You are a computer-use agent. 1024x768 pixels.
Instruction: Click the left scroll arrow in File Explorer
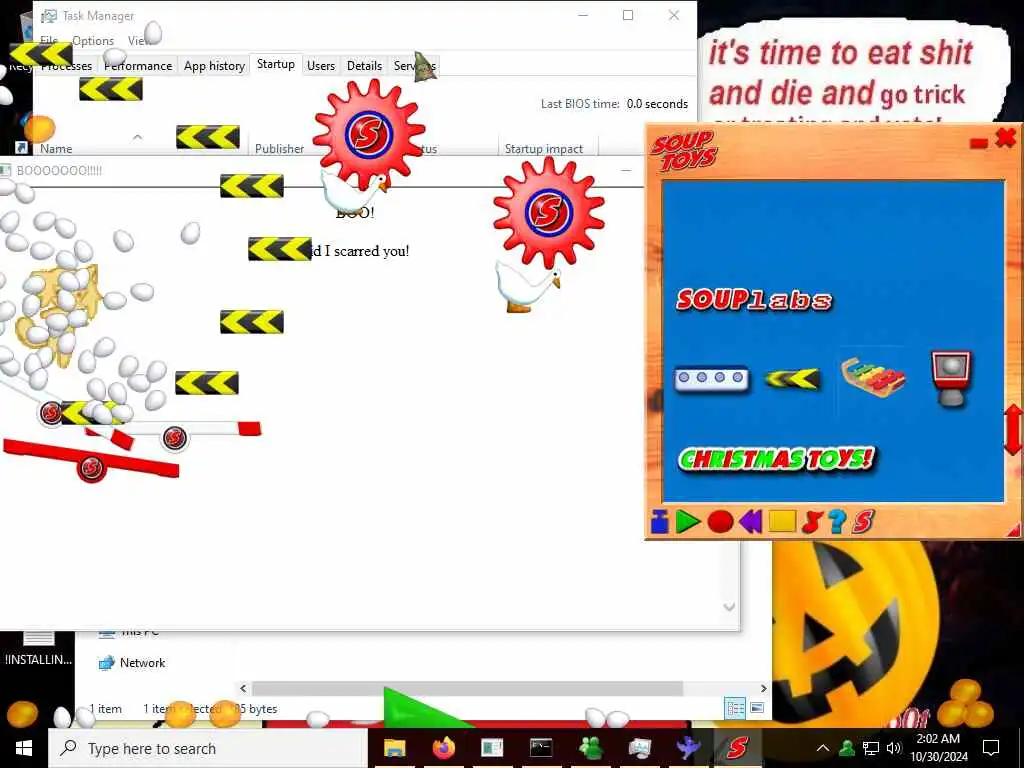(x=244, y=688)
